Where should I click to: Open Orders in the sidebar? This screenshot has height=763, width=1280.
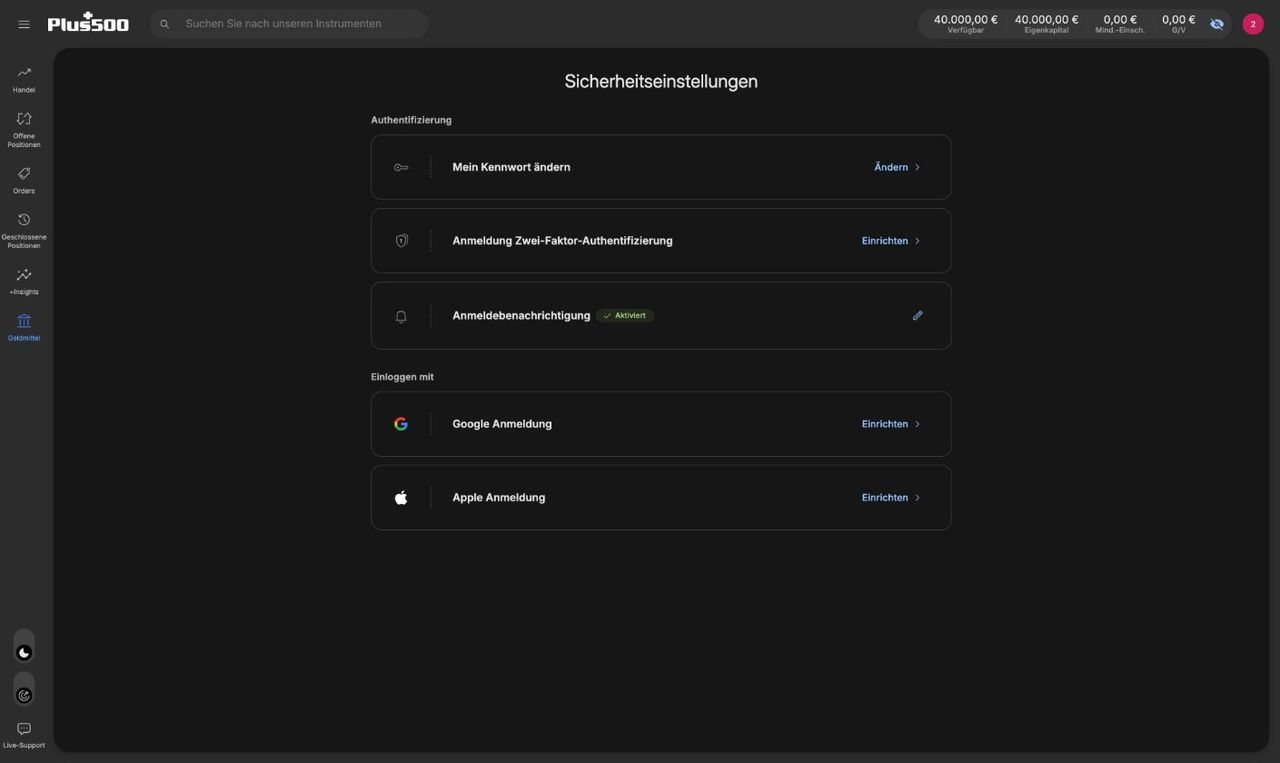pos(24,180)
